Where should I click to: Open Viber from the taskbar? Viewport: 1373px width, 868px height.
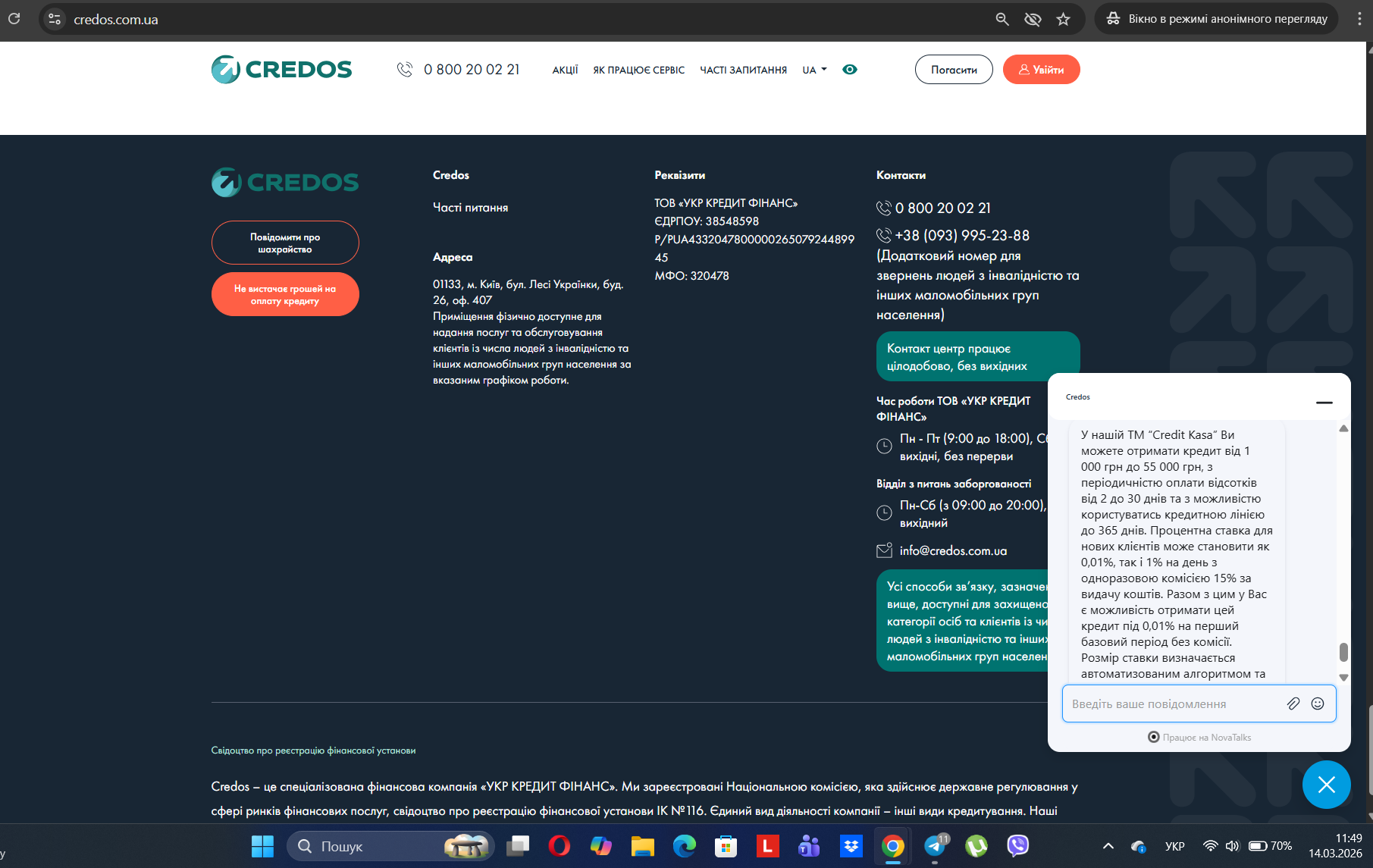(x=1018, y=846)
